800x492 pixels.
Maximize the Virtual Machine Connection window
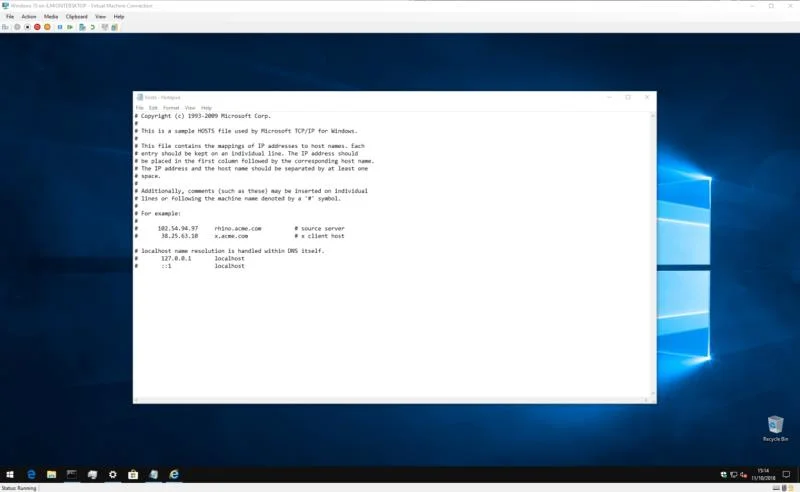tap(771, 6)
